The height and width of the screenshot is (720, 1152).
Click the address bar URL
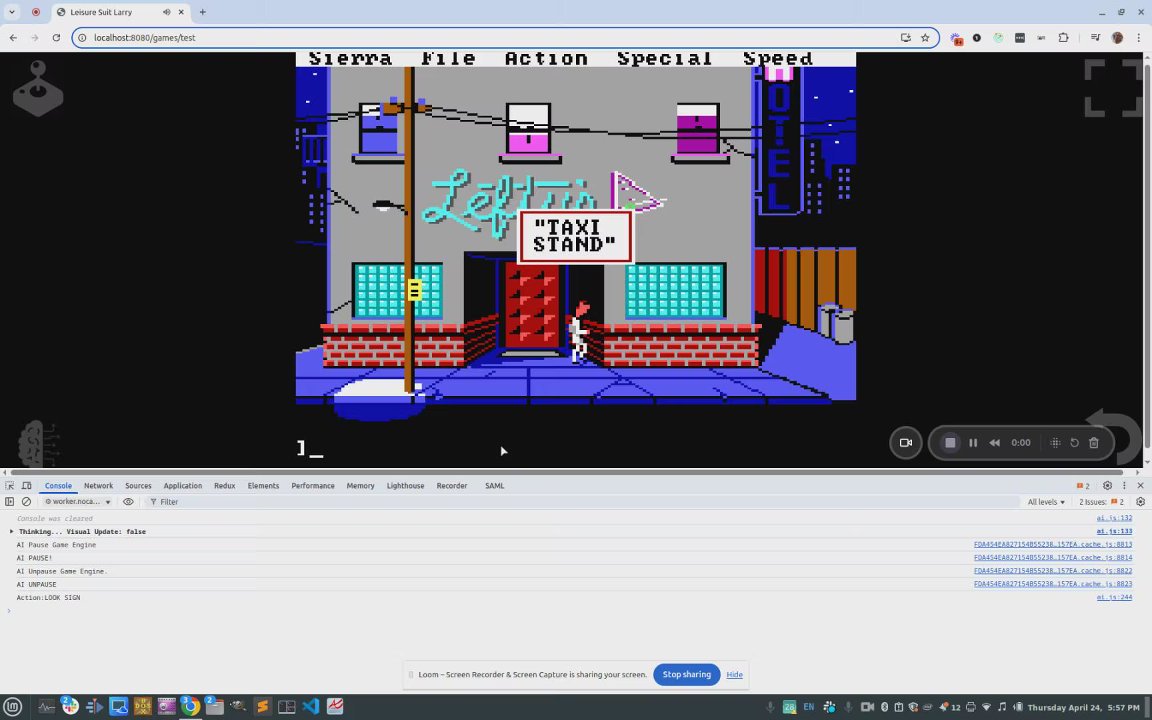coord(144,37)
